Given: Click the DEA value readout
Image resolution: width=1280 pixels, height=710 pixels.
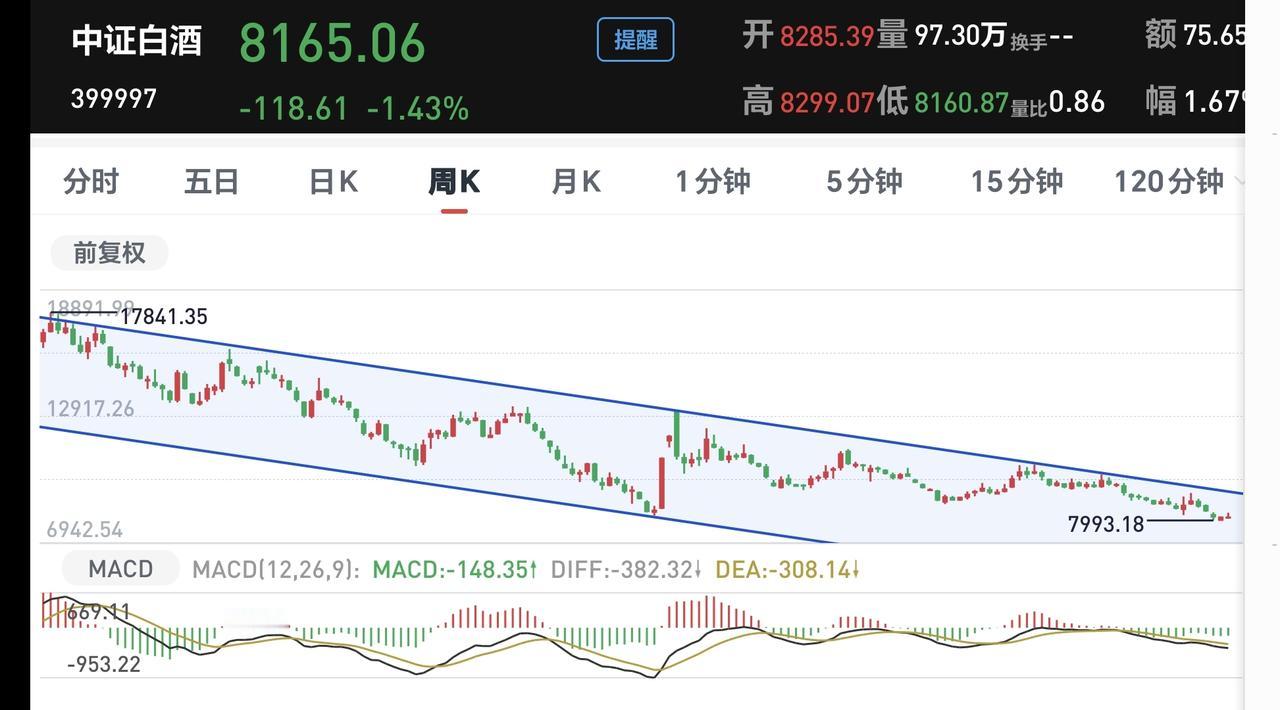Looking at the screenshot, I should (x=788, y=570).
